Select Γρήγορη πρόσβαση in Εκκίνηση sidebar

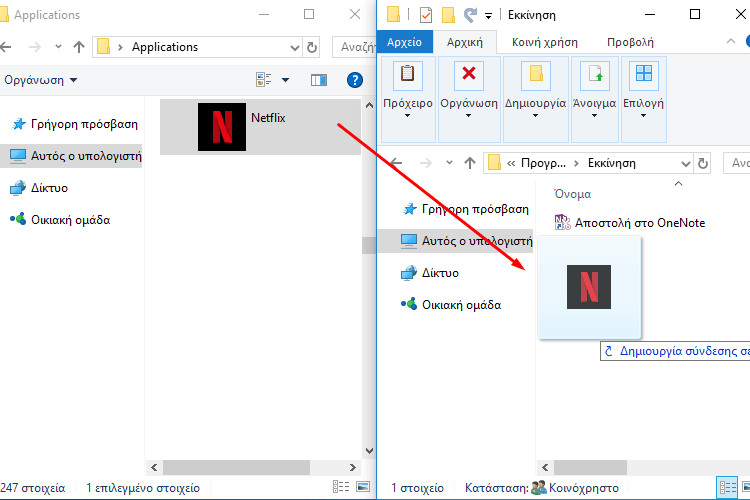(465, 209)
